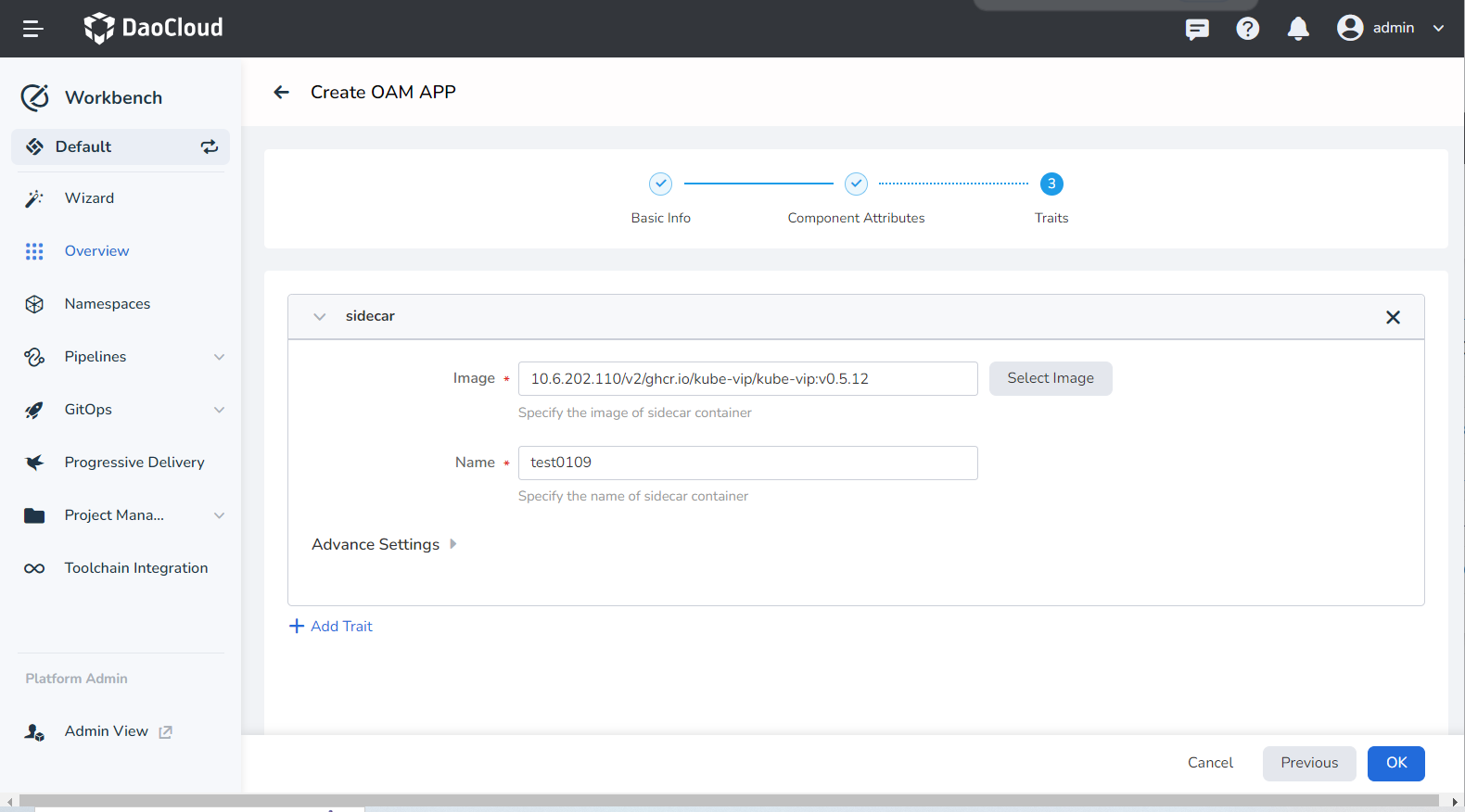Image resolution: width=1465 pixels, height=812 pixels.
Task: Click the Select Image button
Action: [1050, 378]
